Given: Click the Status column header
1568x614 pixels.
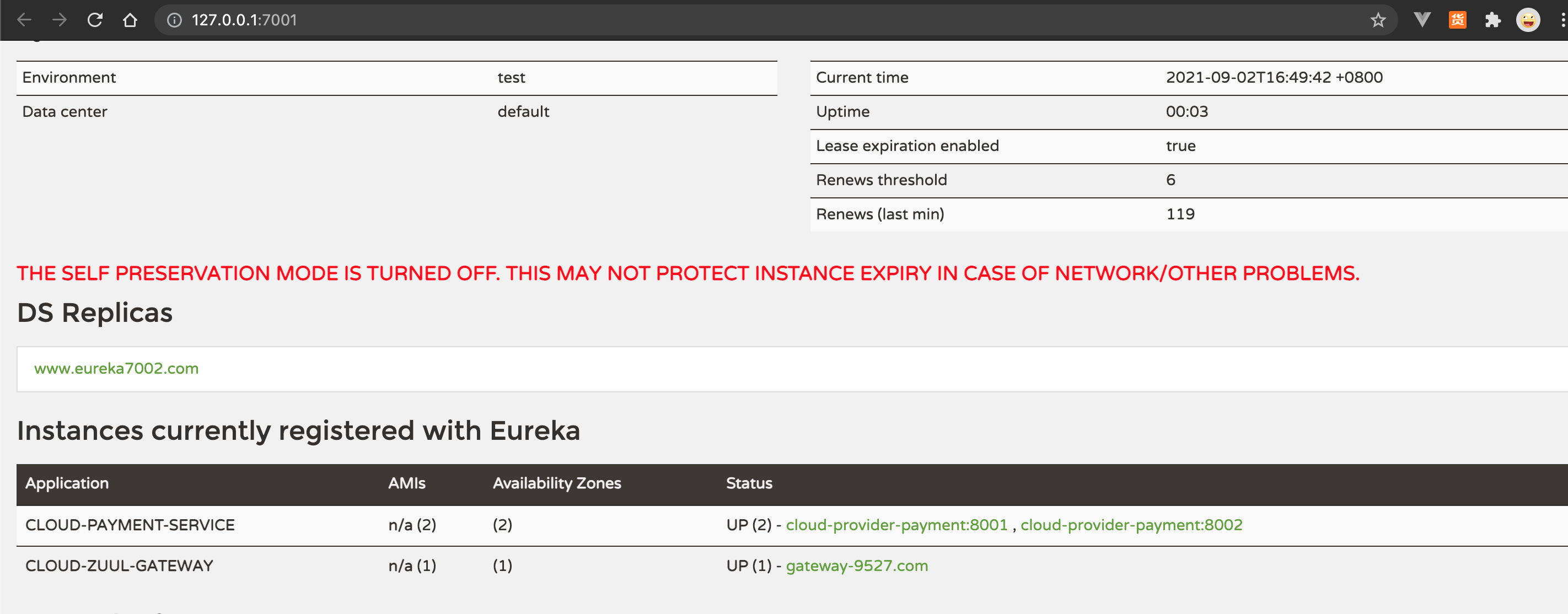Looking at the screenshot, I should pos(749,483).
